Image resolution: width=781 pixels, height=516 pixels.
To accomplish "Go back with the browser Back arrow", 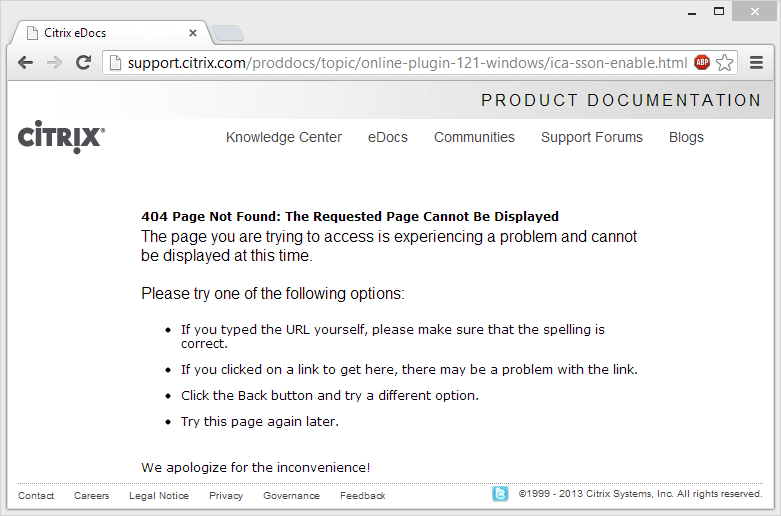I will point(25,63).
